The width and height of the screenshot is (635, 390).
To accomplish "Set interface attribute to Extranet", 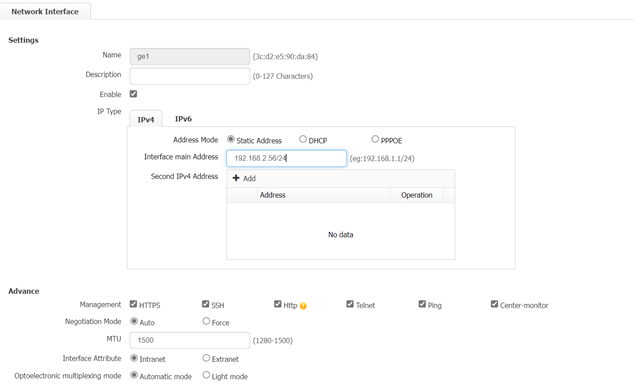I will click(206, 358).
